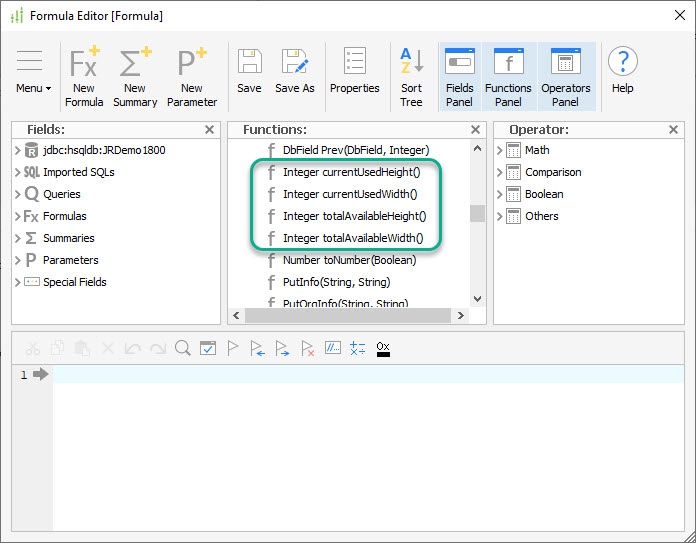
Task: Create a New Formula
Action: pyautogui.click(x=84, y=77)
